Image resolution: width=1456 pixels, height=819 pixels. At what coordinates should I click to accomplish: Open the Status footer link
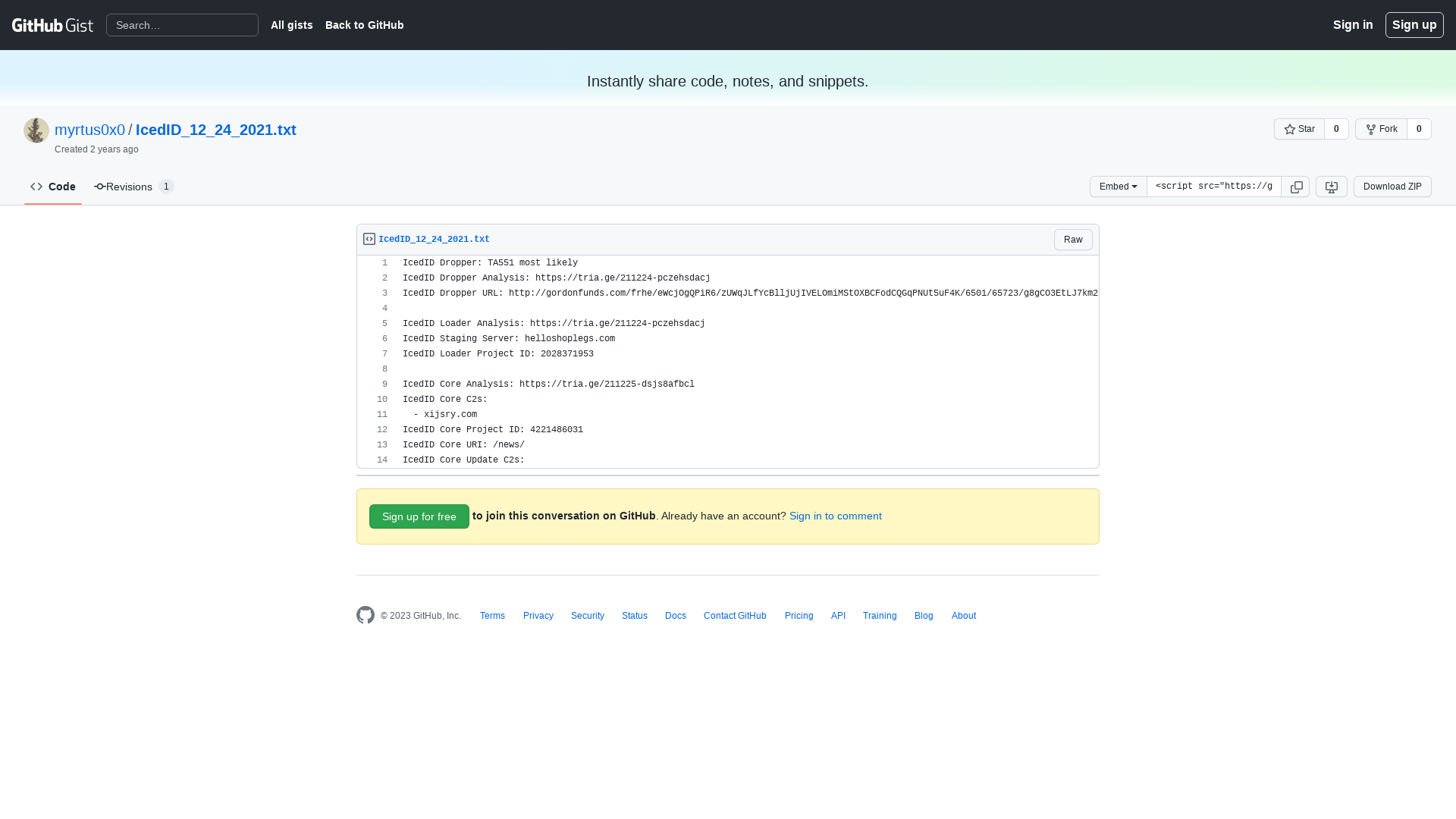pos(635,616)
